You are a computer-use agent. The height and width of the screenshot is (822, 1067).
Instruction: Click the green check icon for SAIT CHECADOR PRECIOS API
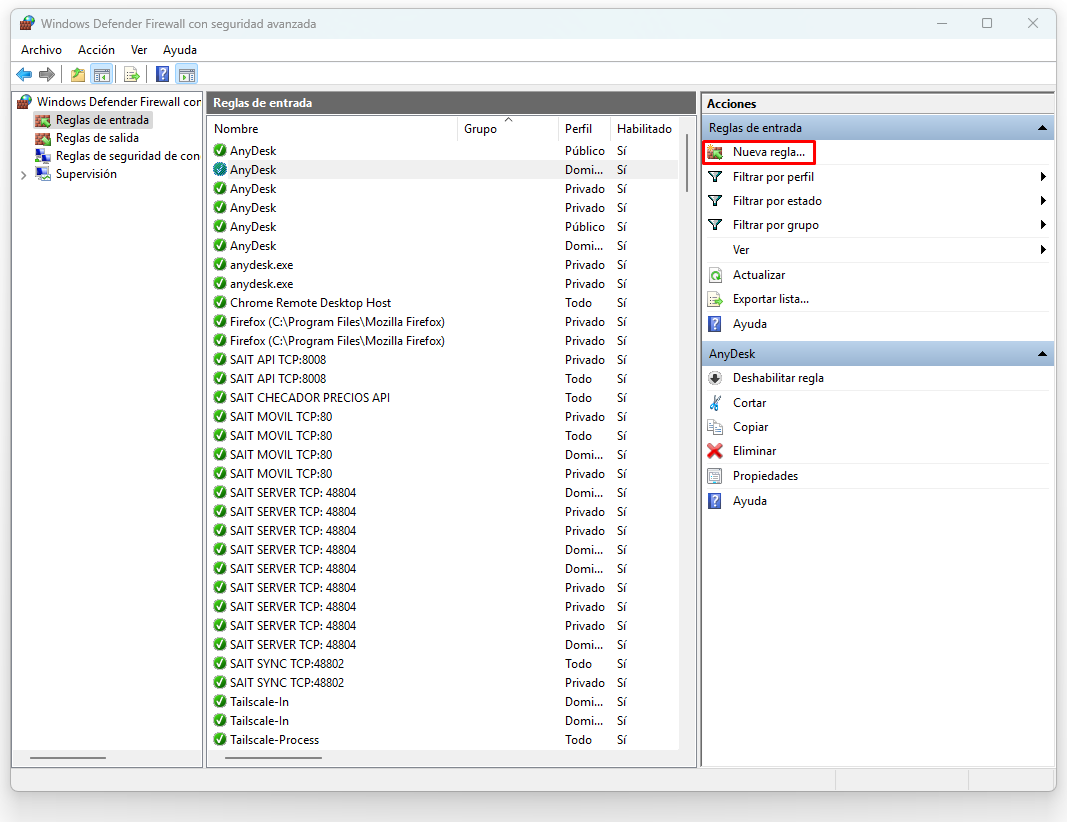(x=220, y=397)
